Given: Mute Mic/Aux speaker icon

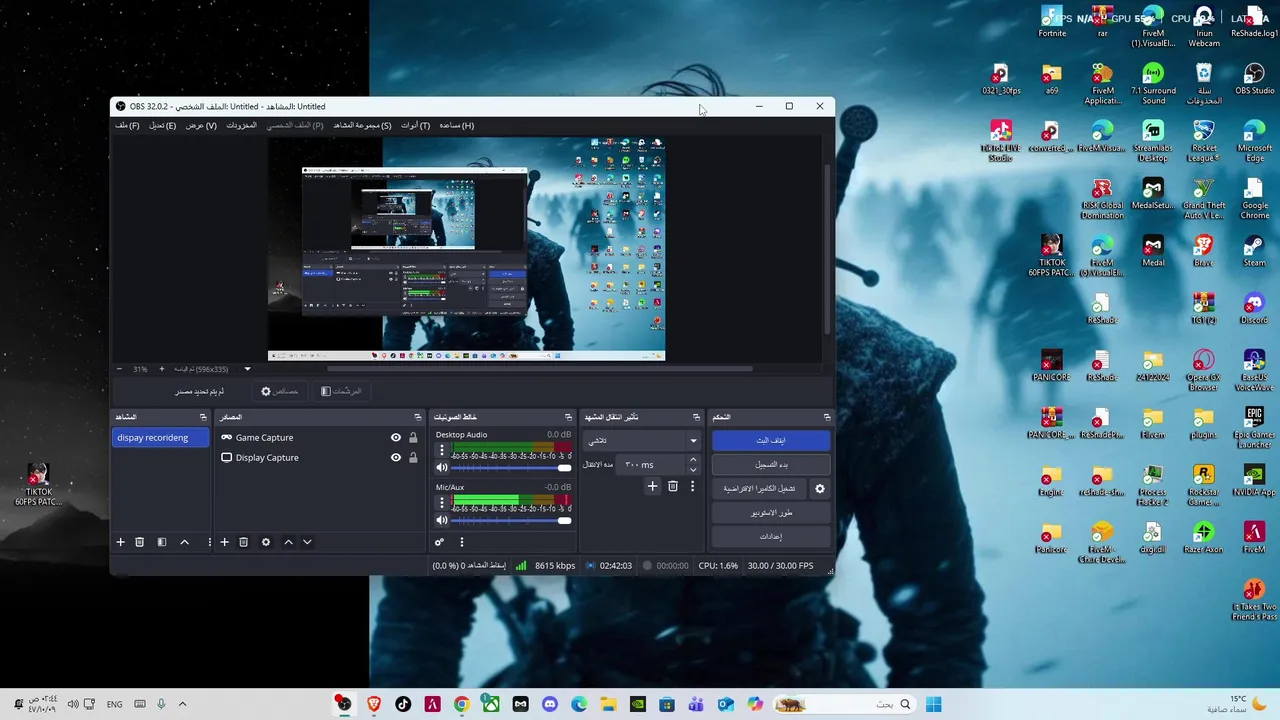Looking at the screenshot, I should coord(442,520).
